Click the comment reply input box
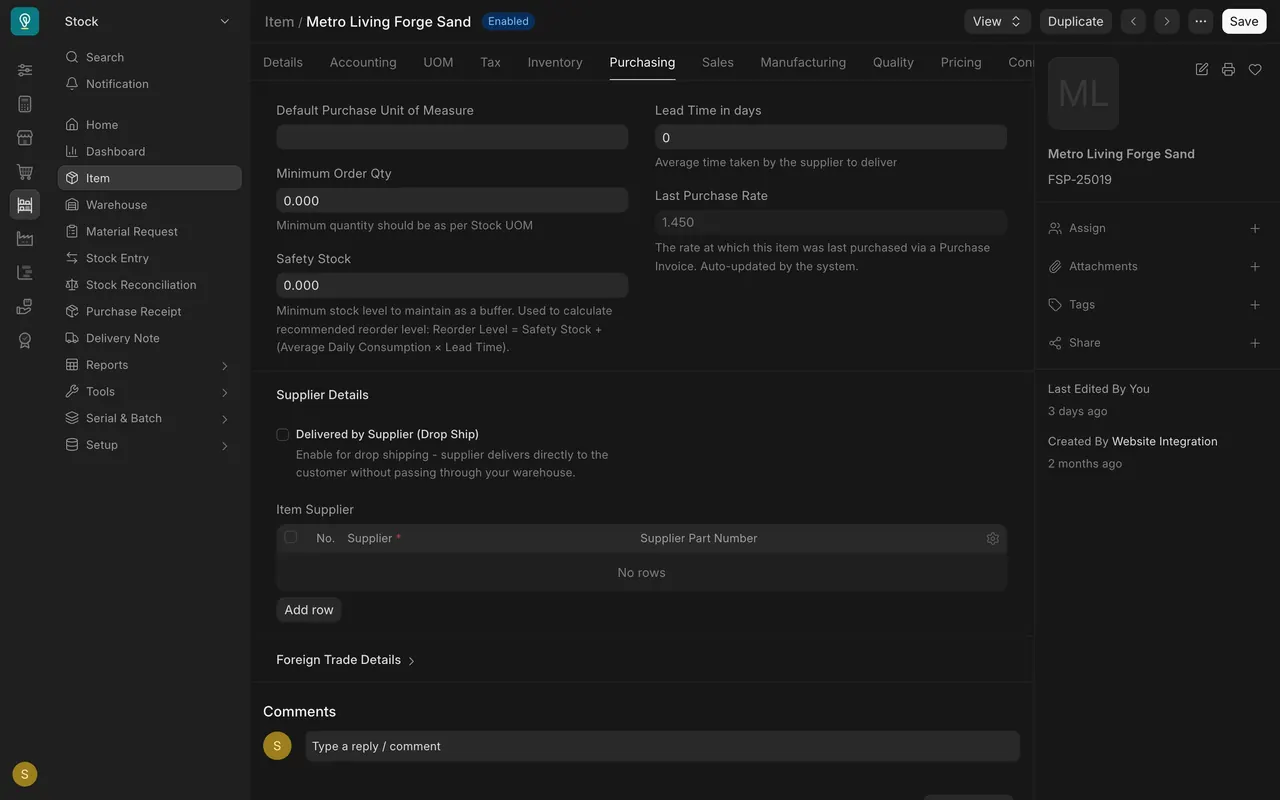 coord(662,746)
